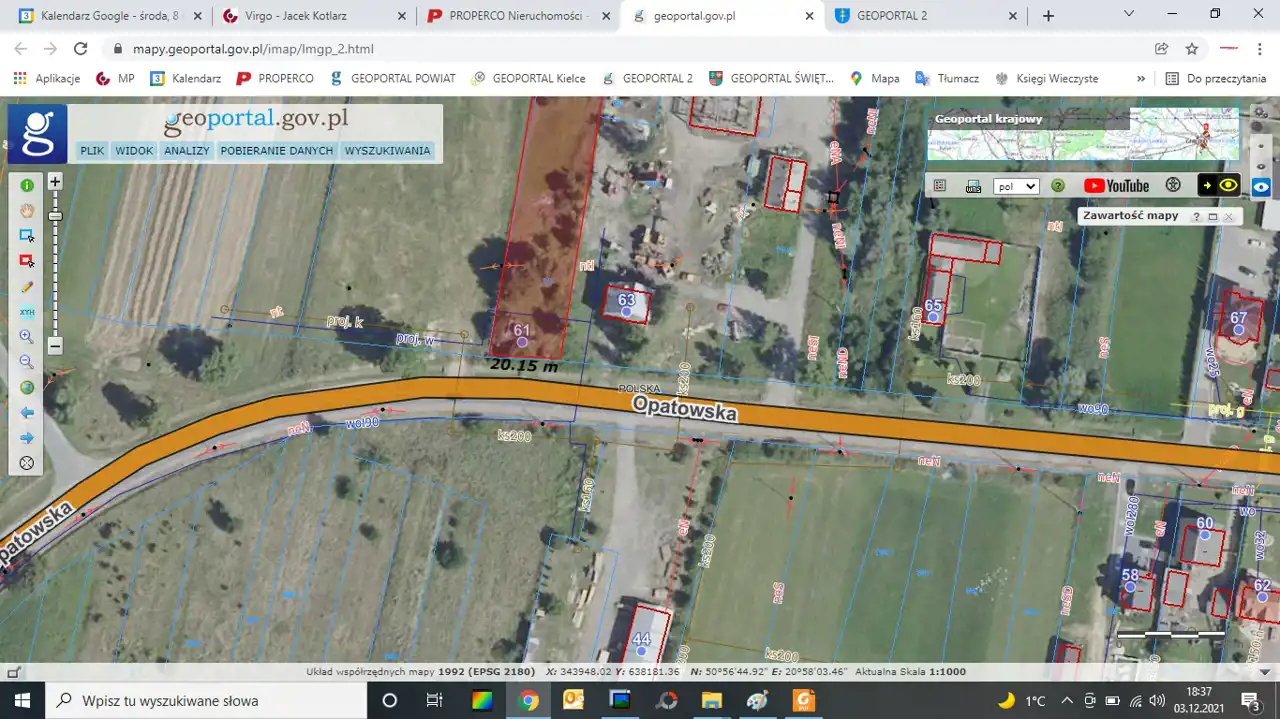Activate the hand pan tool
The width and height of the screenshot is (1280, 719).
click(x=27, y=210)
